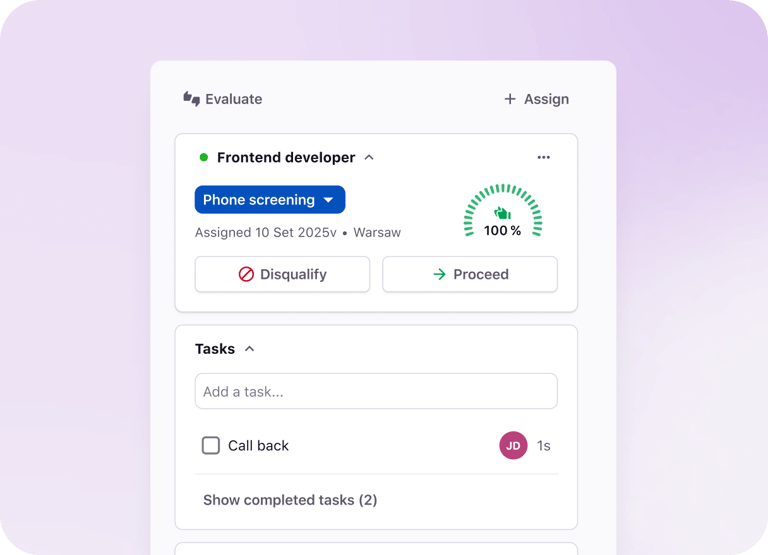Viewport: 768px width, 555px height.
Task: Select the Evaluate tab label
Action: pos(233,99)
